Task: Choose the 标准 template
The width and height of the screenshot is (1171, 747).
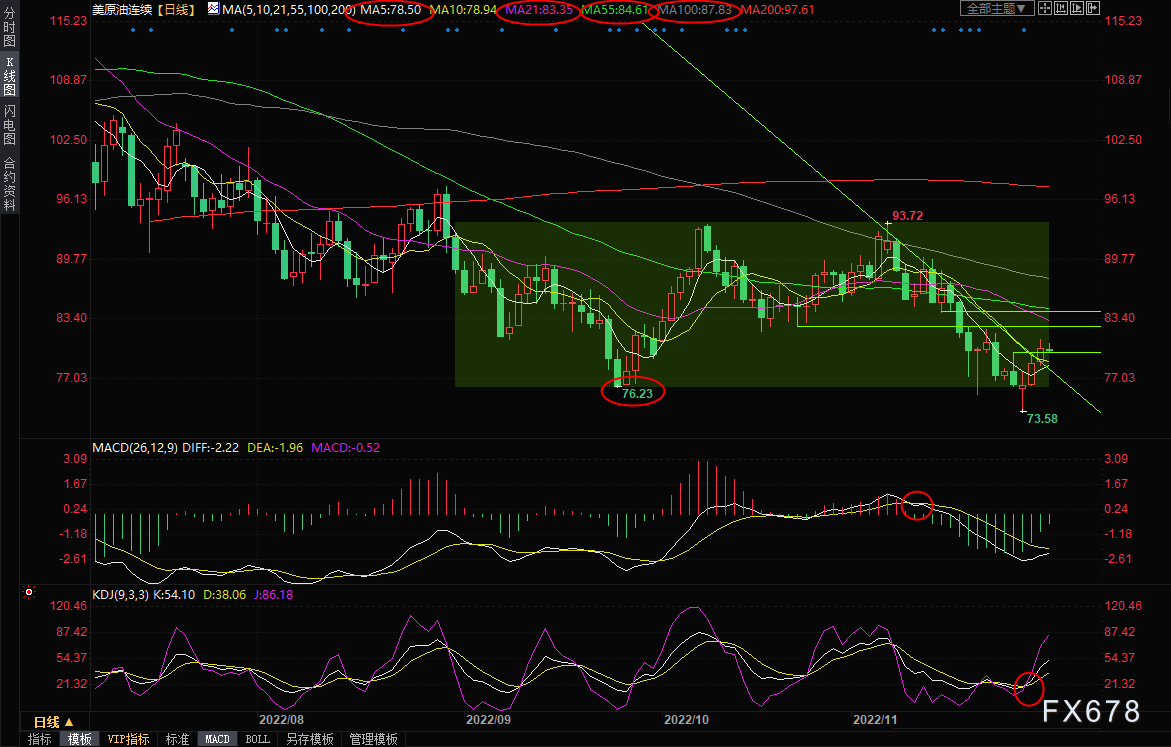Action: [177, 739]
